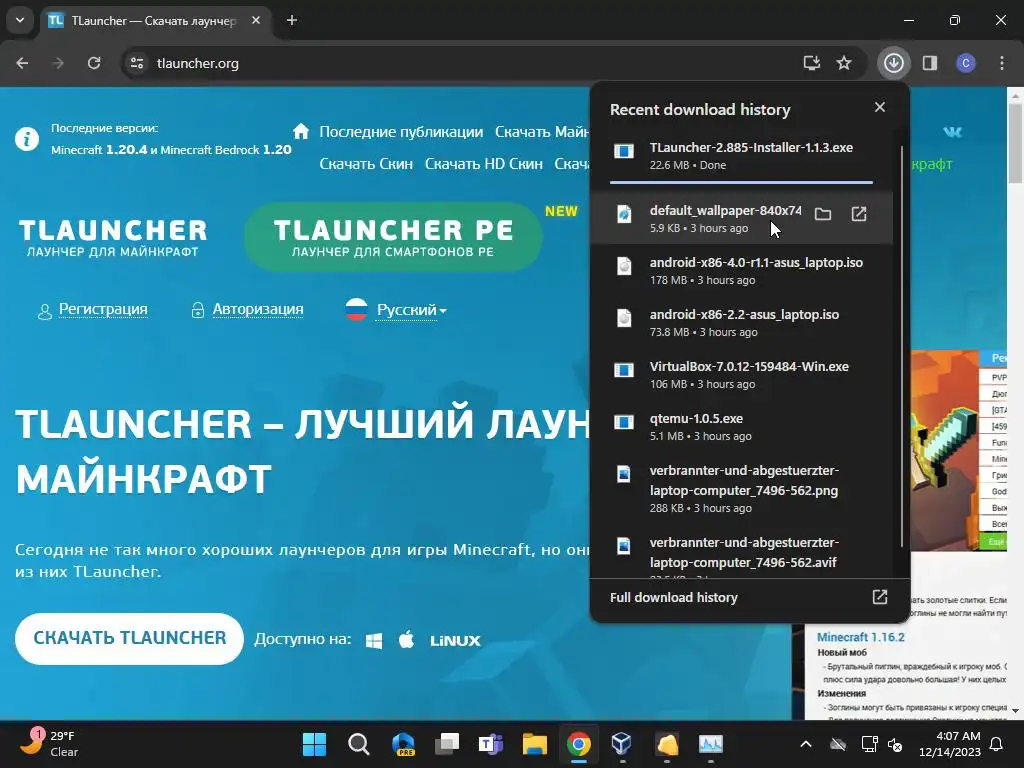1024x768 pixels.
Task: Open verbrannter laptop-computer .png download
Action: point(741,488)
